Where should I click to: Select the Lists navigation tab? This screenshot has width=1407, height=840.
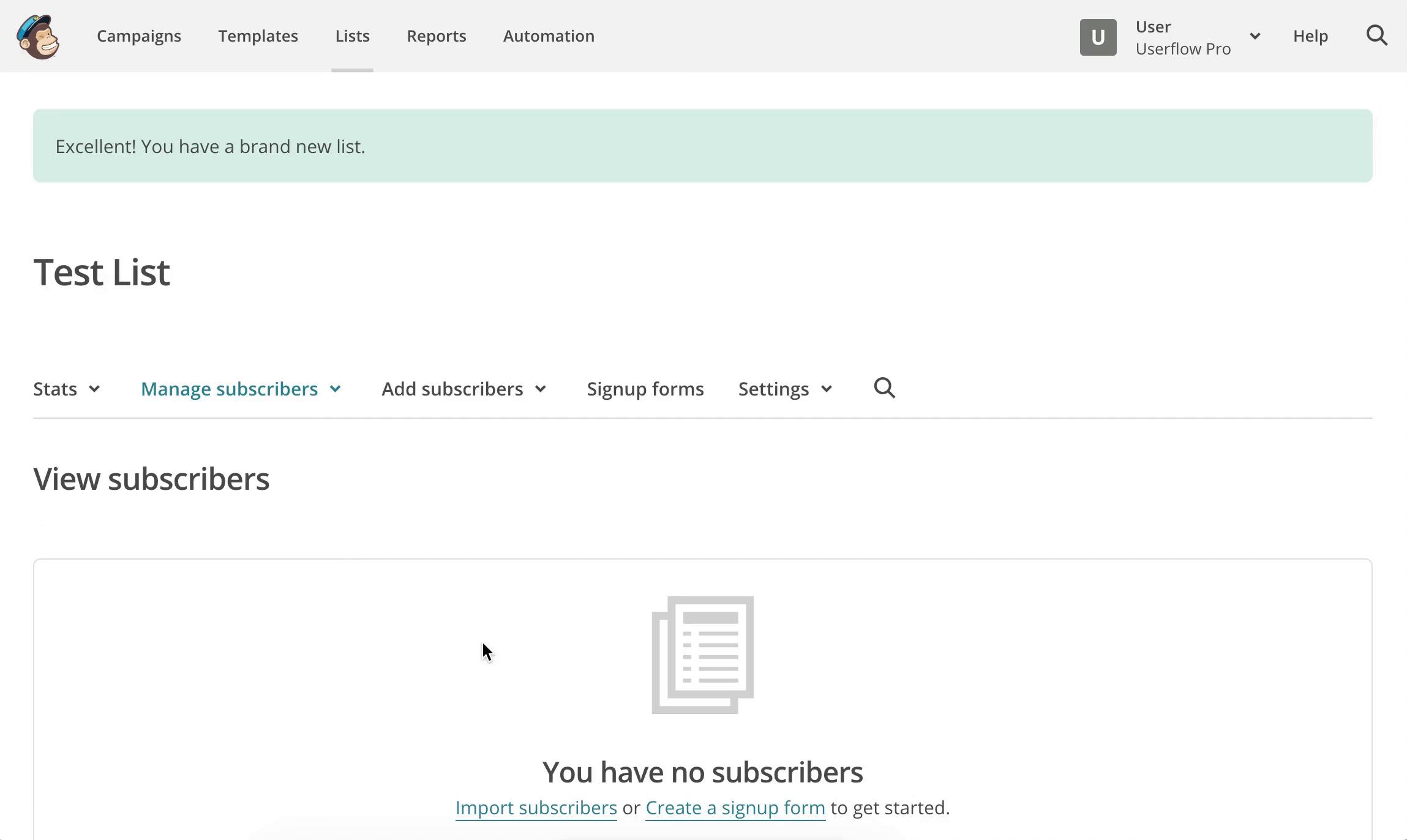[352, 36]
